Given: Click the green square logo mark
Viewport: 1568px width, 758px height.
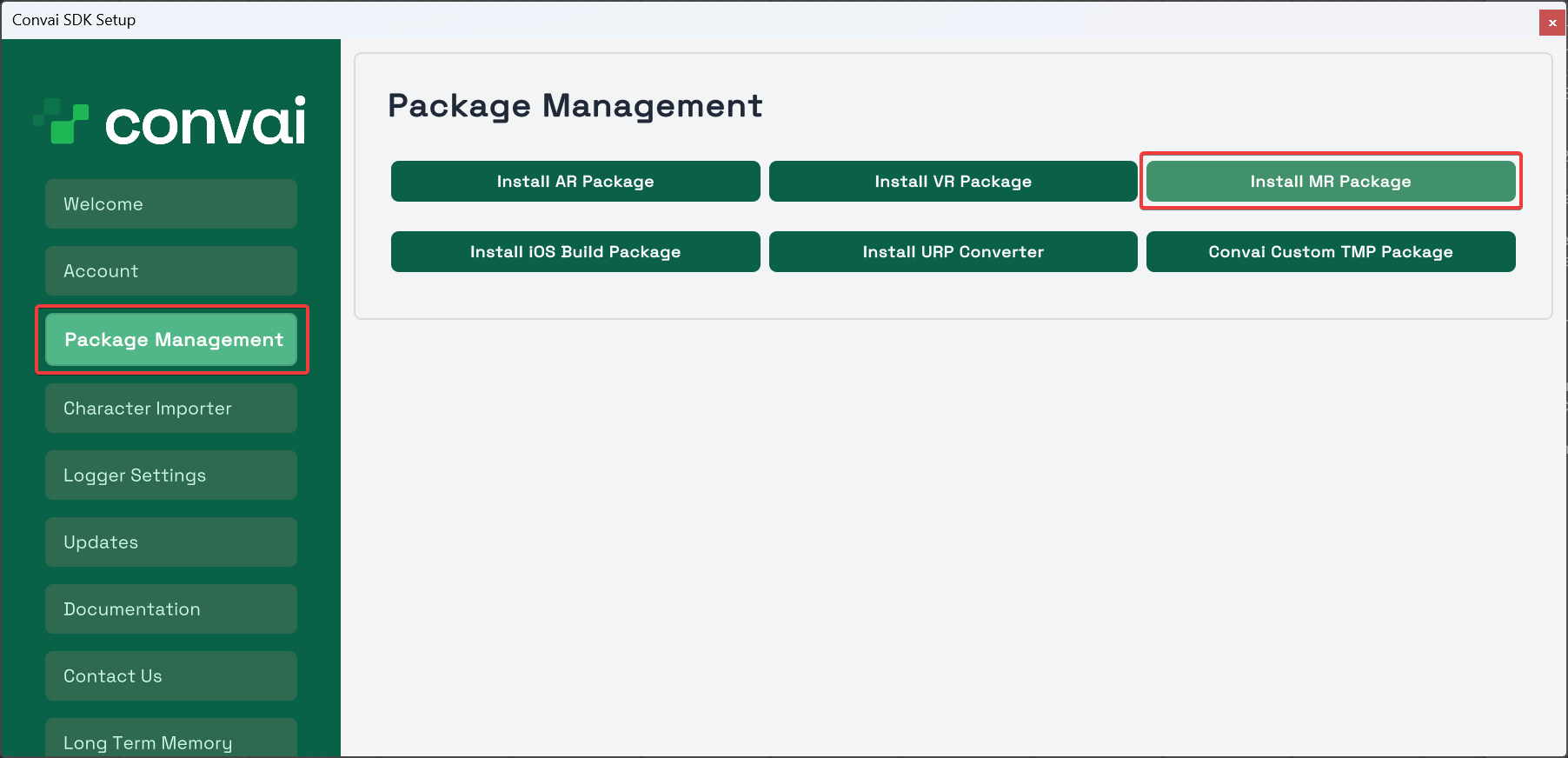Looking at the screenshot, I should click(x=63, y=122).
